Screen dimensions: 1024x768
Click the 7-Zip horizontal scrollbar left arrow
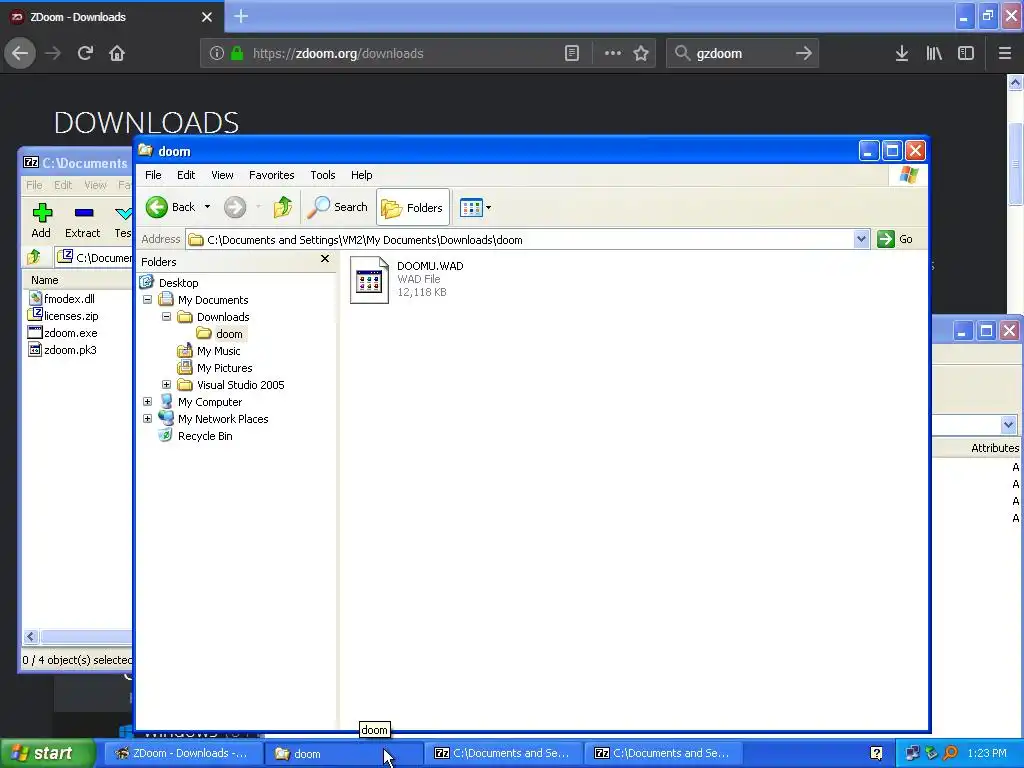[x=31, y=637]
